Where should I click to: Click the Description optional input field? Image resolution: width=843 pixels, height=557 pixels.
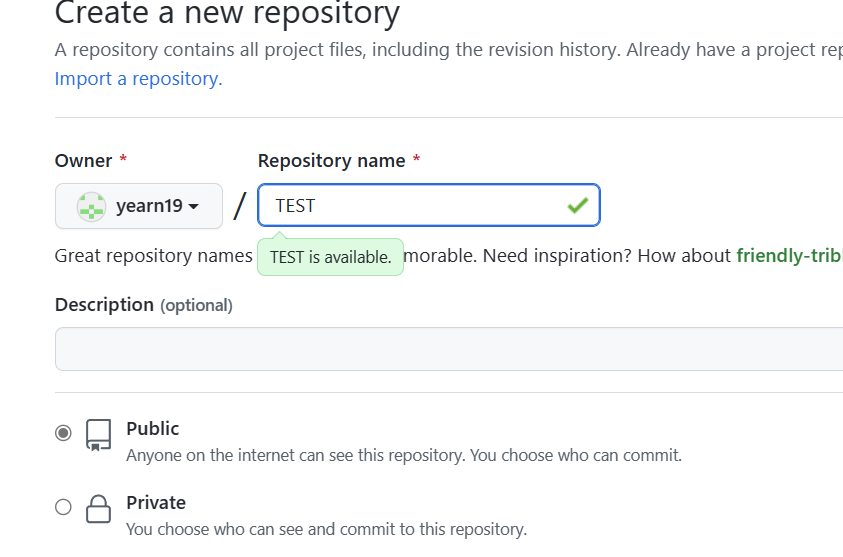449,349
